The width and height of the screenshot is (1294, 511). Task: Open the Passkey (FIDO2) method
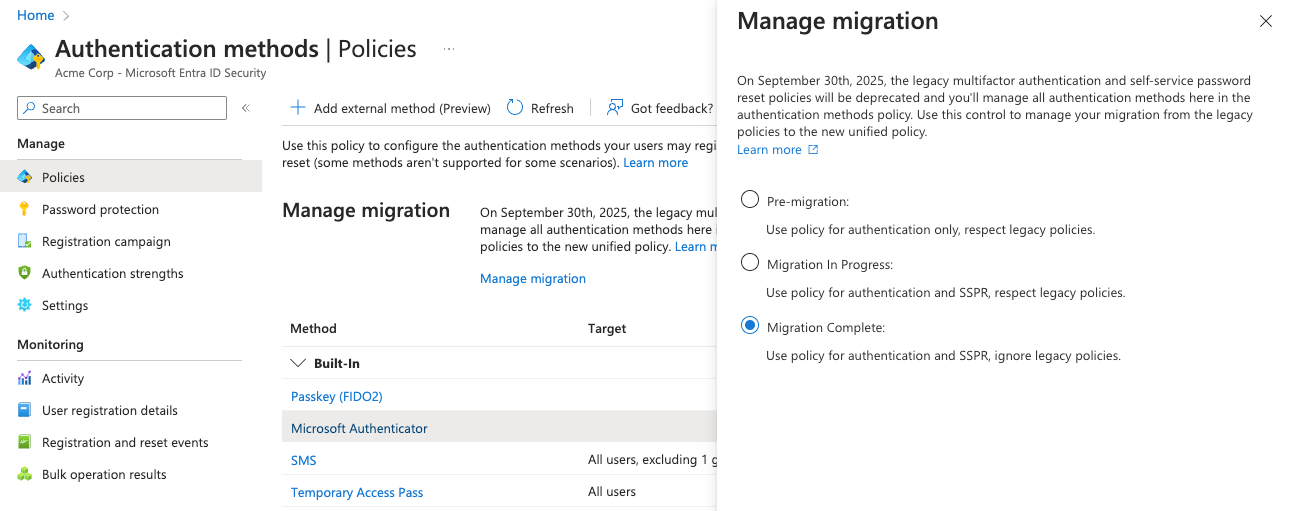click(337, 396)
